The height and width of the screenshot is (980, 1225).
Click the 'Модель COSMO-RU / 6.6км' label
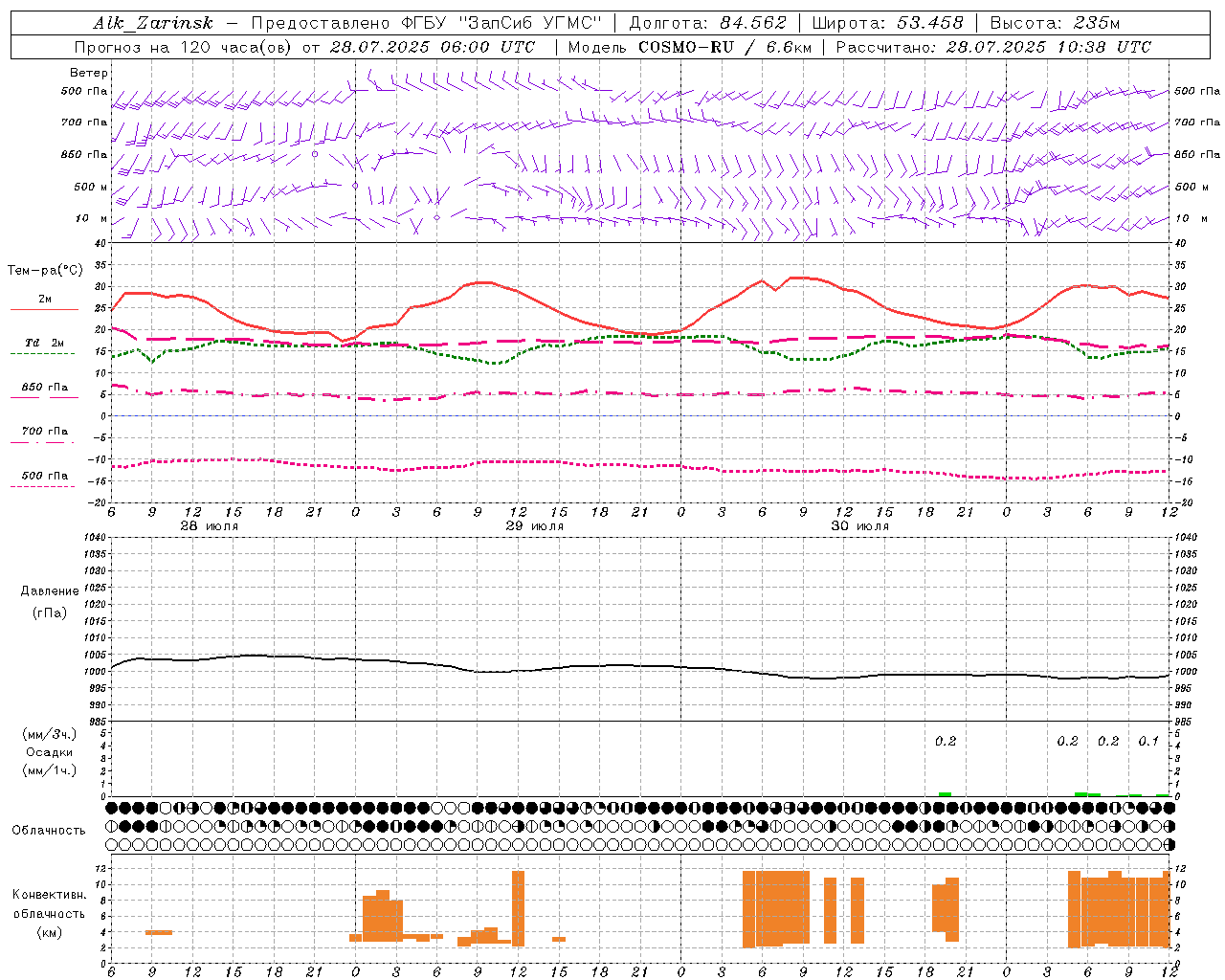(x=690, y=47)
